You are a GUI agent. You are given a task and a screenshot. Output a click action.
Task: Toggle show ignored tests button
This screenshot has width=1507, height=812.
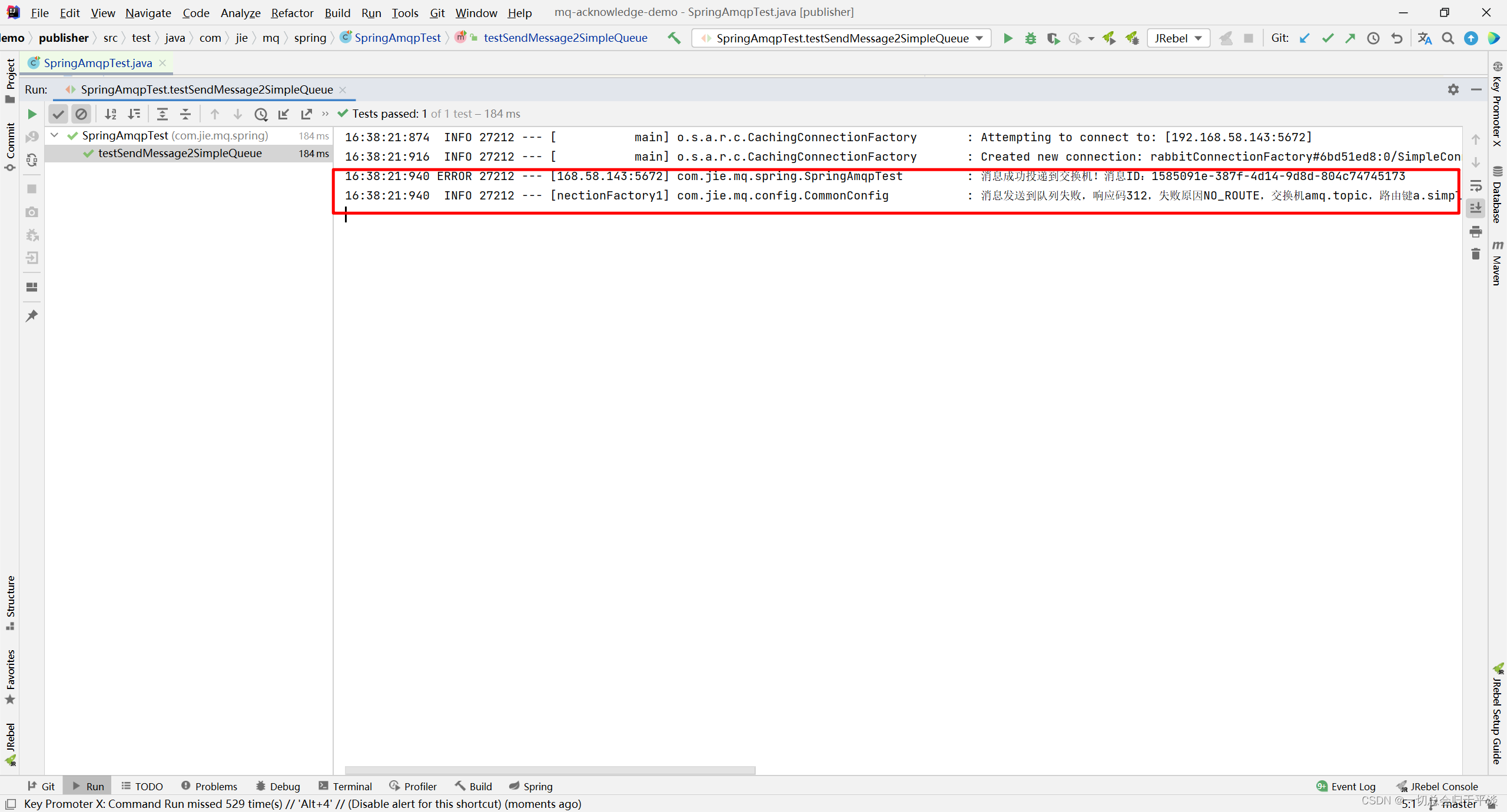click(81, 114)
